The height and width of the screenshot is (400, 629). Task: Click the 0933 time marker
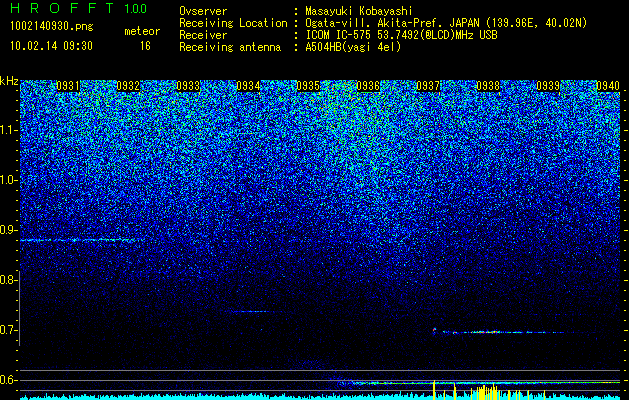pos(188,86)
